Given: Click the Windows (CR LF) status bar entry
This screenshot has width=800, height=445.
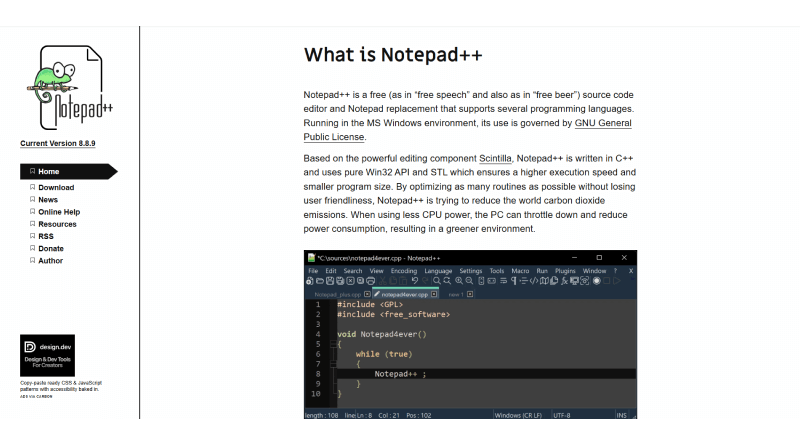Looking at the screenshot, I should pos(518,415).
